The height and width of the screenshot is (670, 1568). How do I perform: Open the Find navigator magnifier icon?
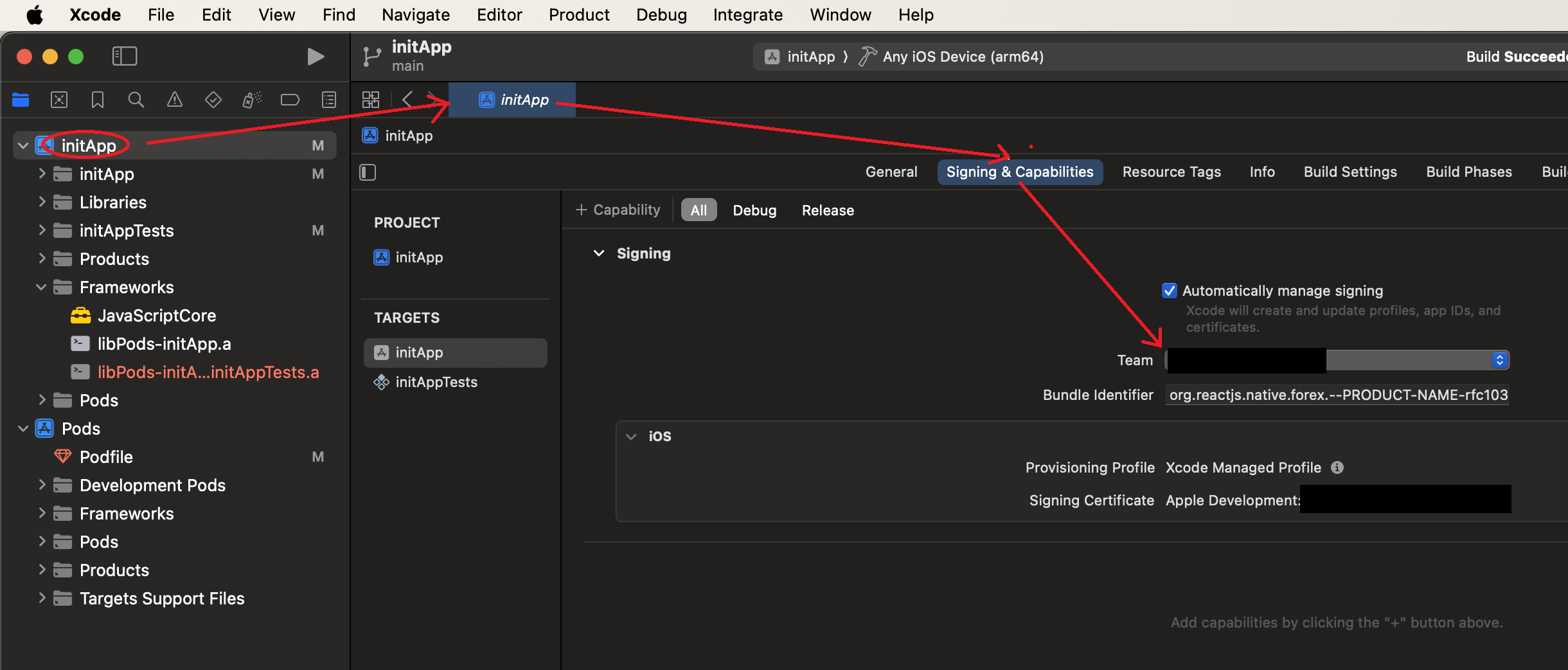[136, 100]
